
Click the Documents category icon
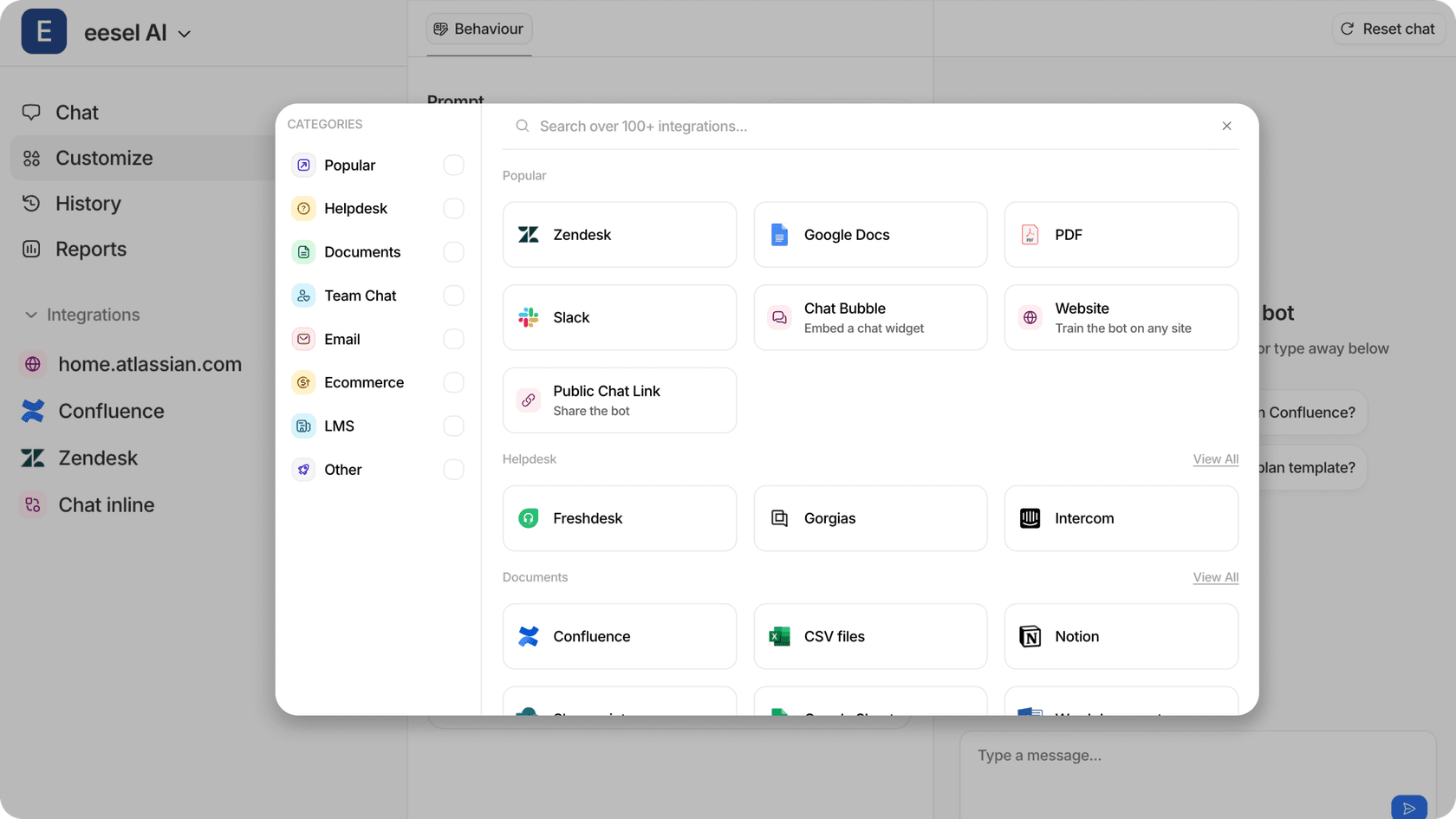coord(303,252)
